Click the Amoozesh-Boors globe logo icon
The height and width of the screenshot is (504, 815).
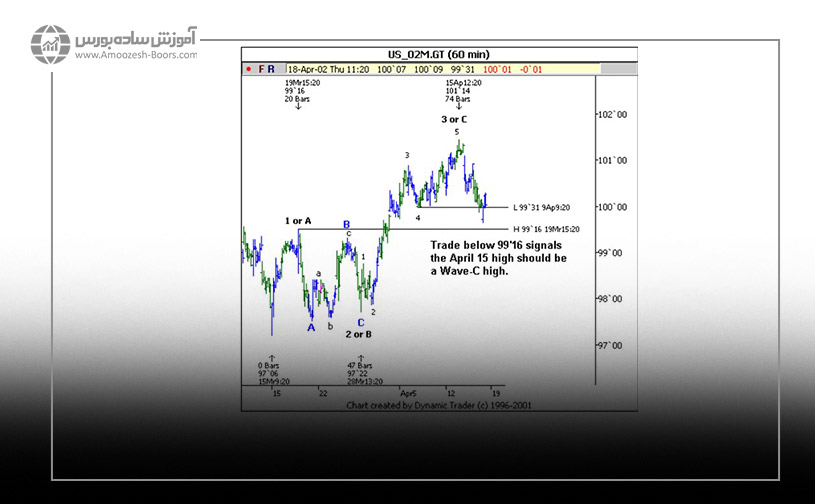[48, 45]
